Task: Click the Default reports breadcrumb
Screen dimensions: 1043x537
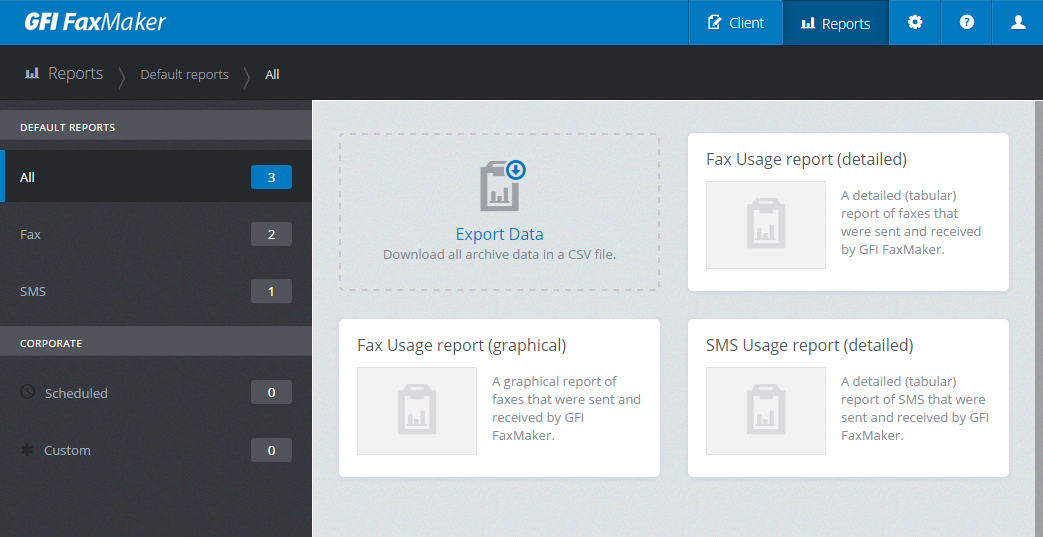Action: [x=184, y=75]
